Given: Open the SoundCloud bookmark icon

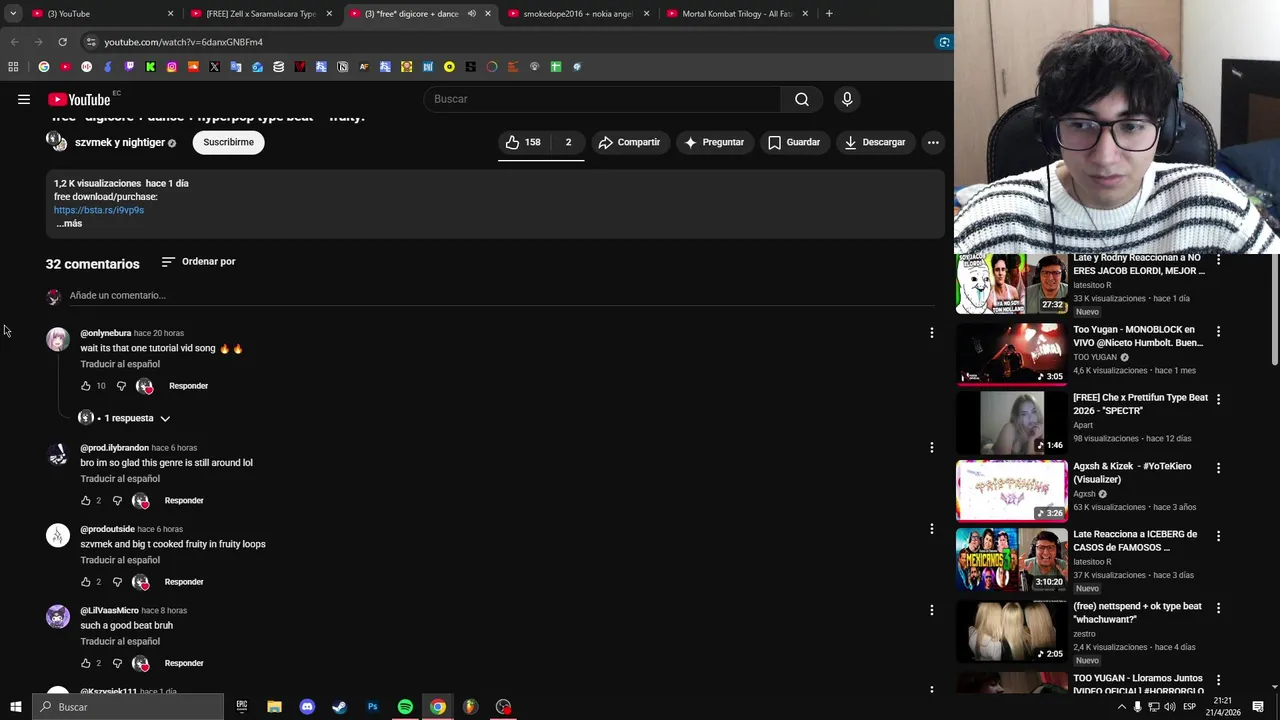Looking at the screenshot, I should pos(193,67).
